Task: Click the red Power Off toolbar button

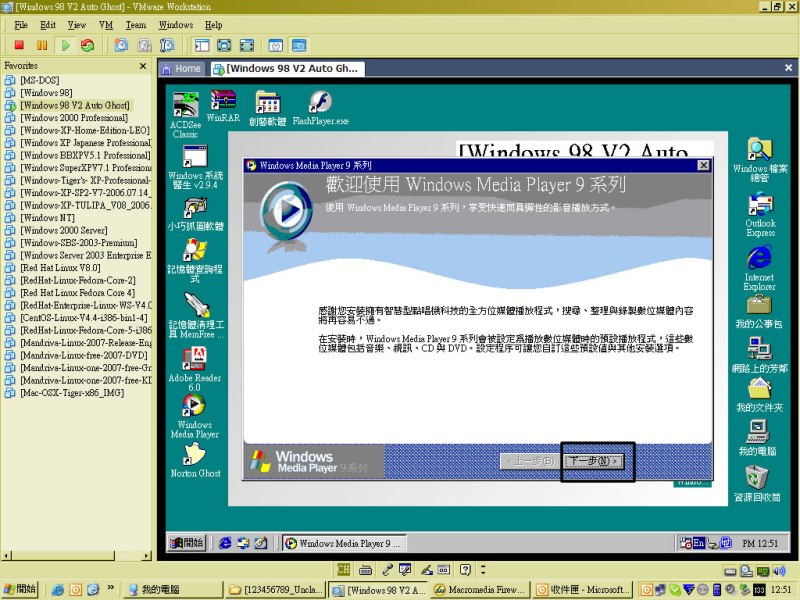Action: pyautogui.click(x=19, y=45)
